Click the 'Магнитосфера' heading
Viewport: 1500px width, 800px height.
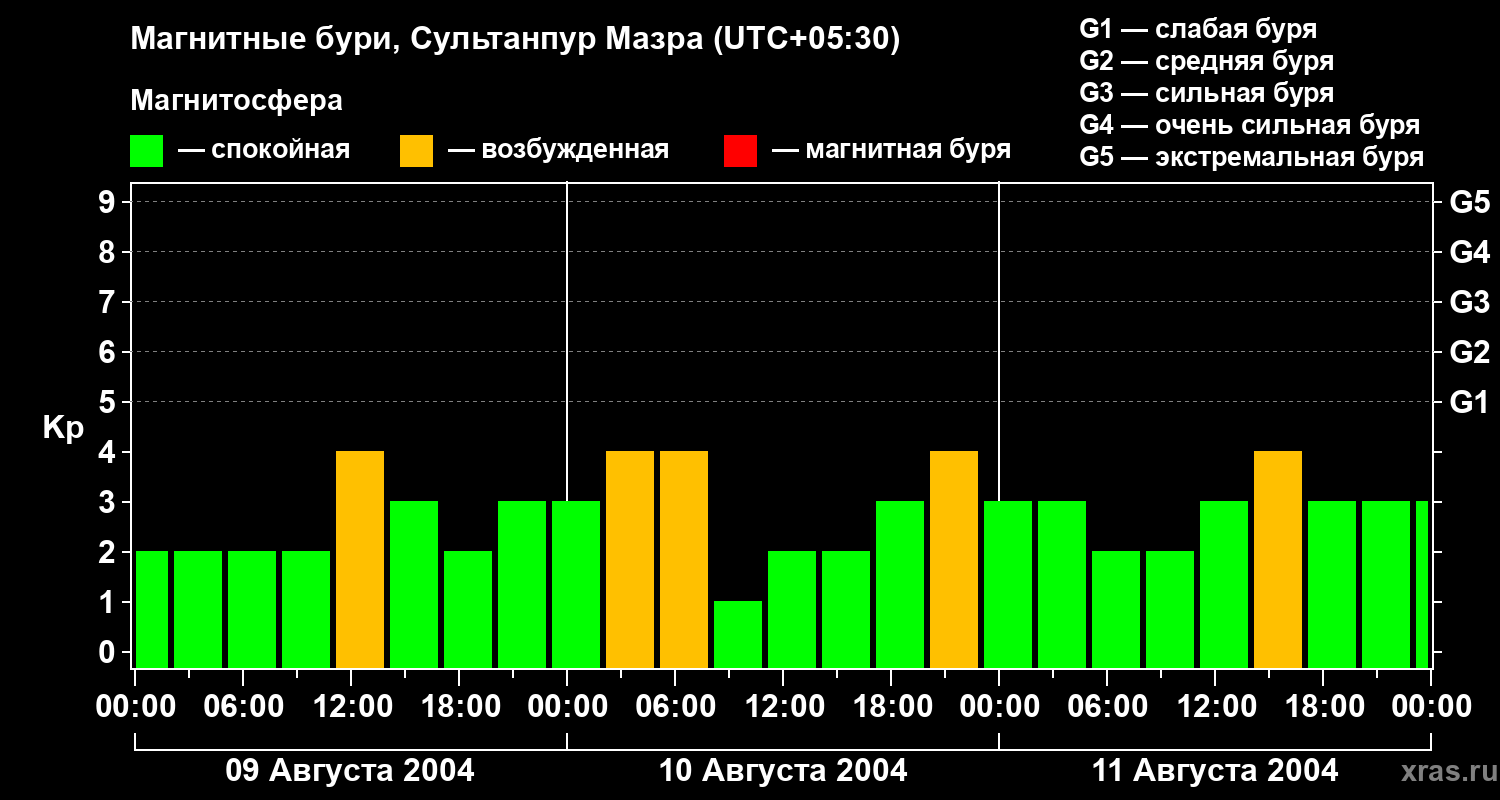[237, 101]
